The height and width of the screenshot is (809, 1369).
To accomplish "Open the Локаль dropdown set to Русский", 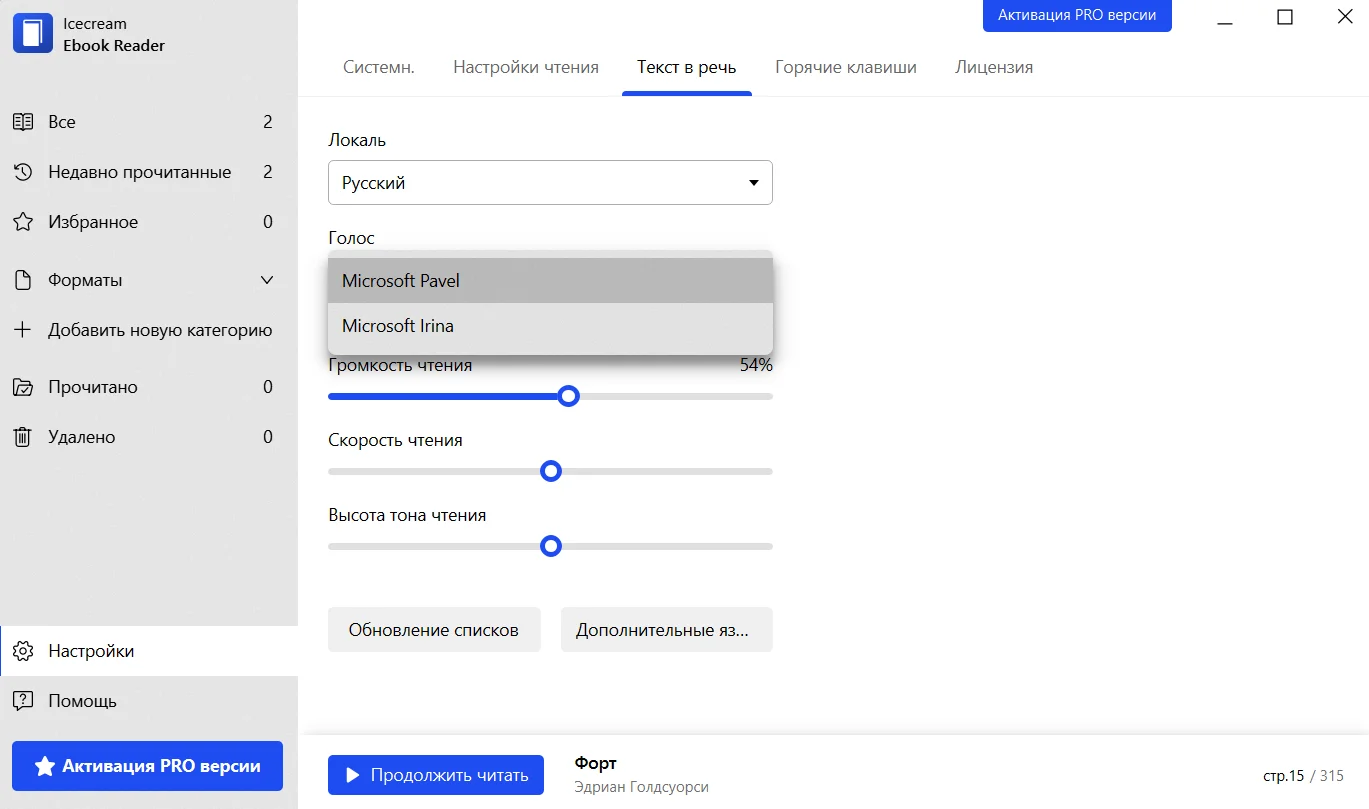I will 550,183.
